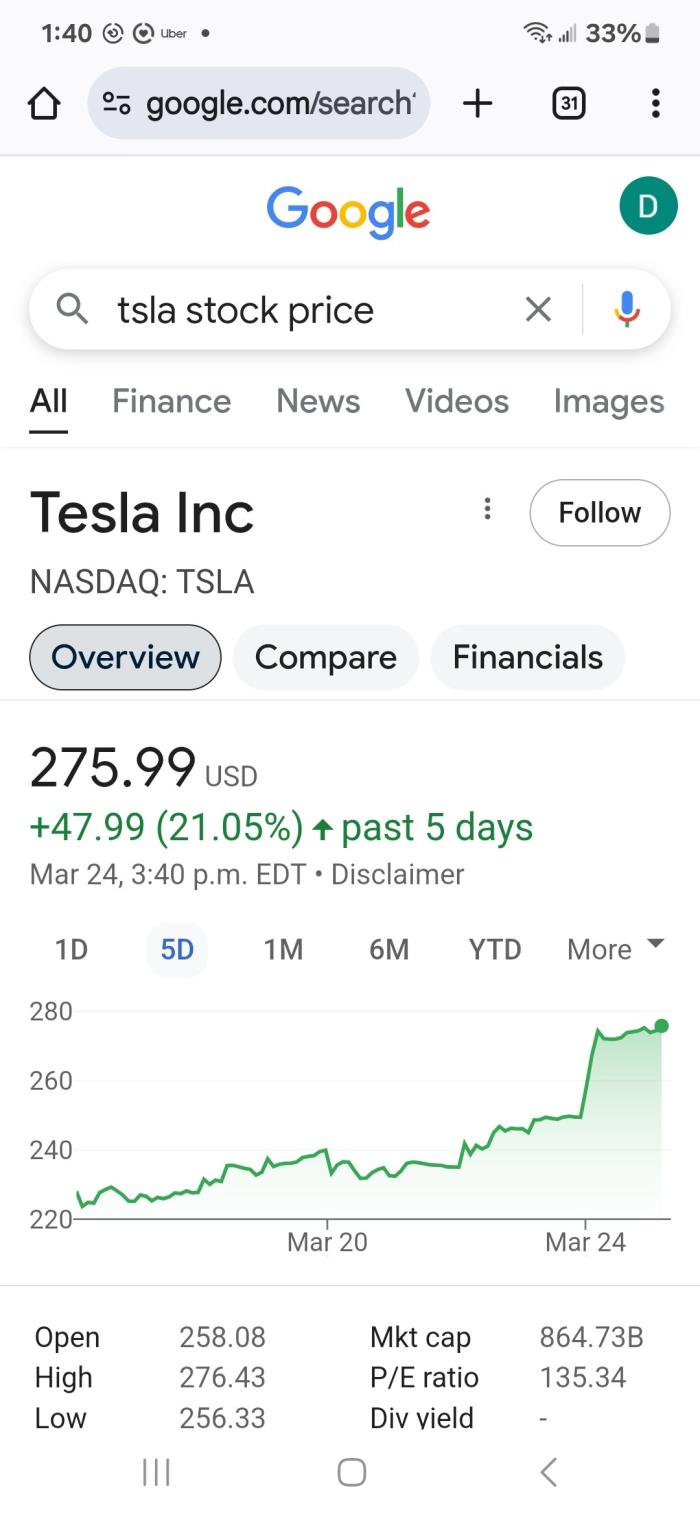Tap the browser home icon
Screen dimensions: 700x1517
click(x=44, y=103)
